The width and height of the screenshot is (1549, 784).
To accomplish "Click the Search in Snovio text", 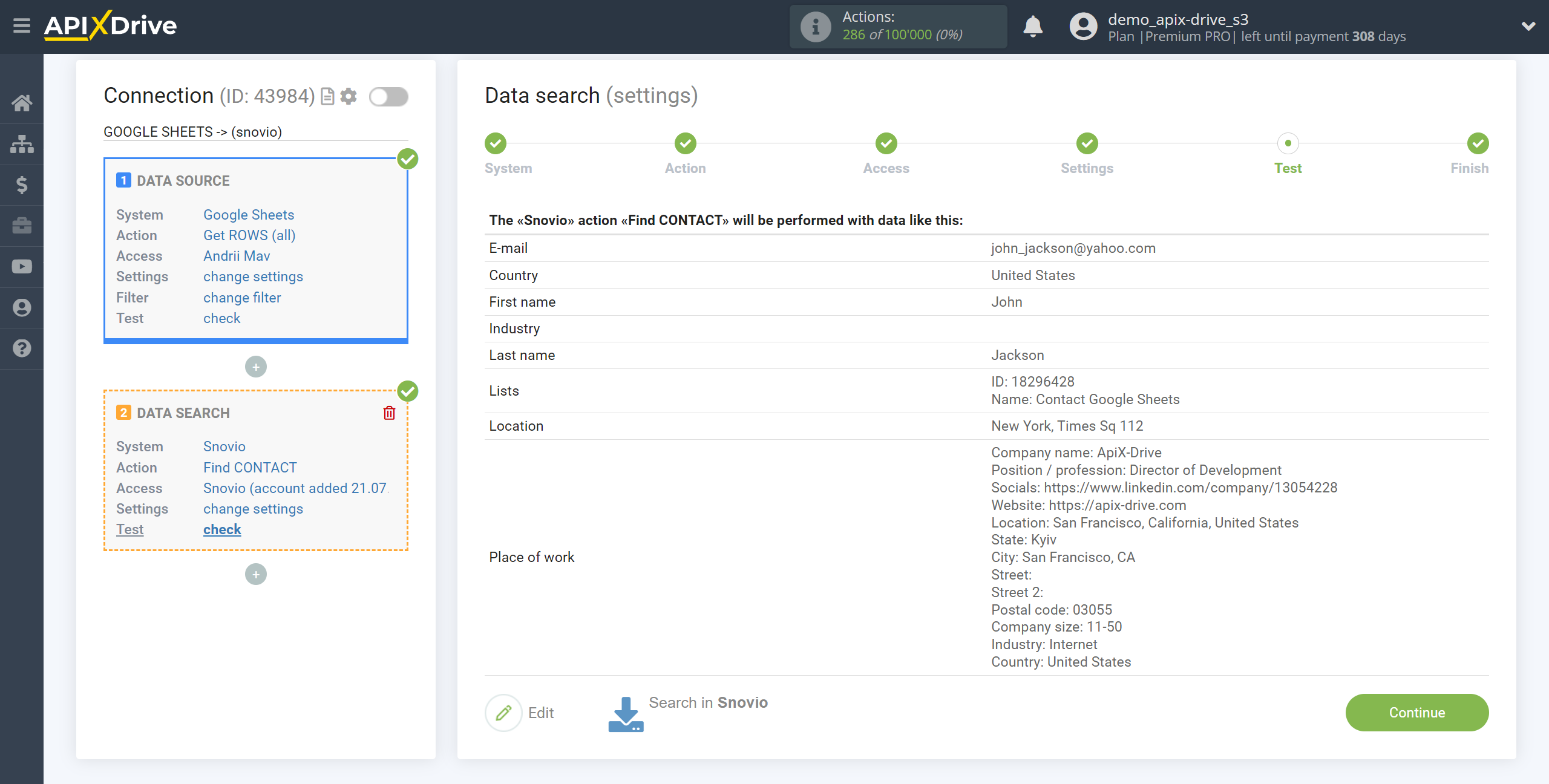I will pos(708,702).
